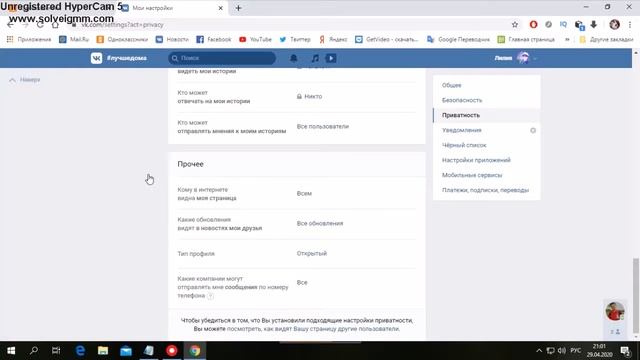Follow the посмотреть, как видят Вашу страницу link
640x360 pixels.
pos(313,329)
